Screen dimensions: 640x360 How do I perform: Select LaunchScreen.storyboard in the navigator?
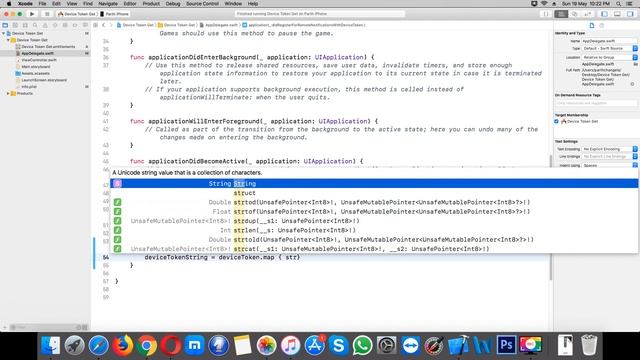point(44,80)
